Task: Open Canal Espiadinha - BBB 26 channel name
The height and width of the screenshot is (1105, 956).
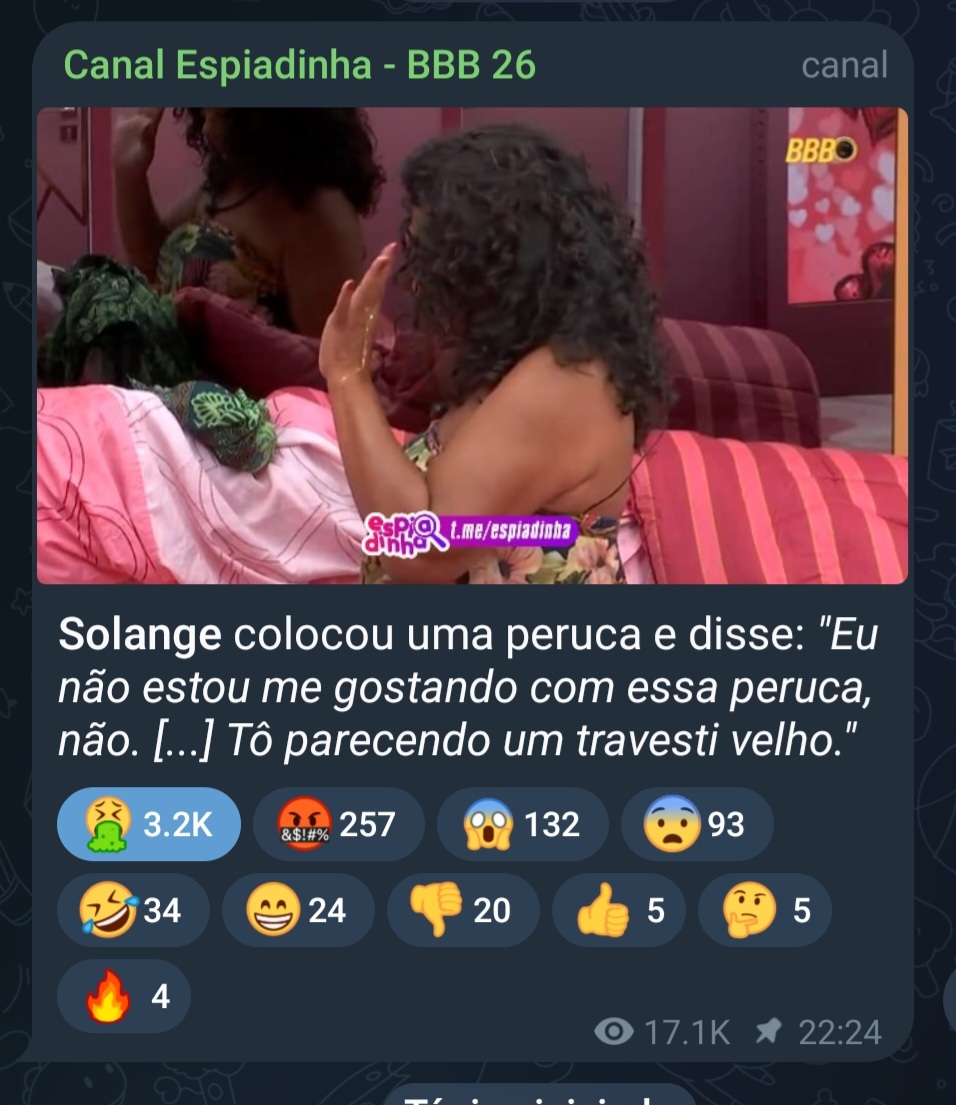Action: click(x=299, y=65)
